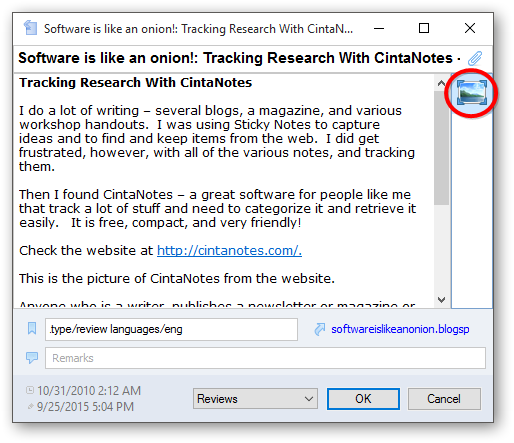Confirm with the OK button
514x443 pixels.
point(363,399)
